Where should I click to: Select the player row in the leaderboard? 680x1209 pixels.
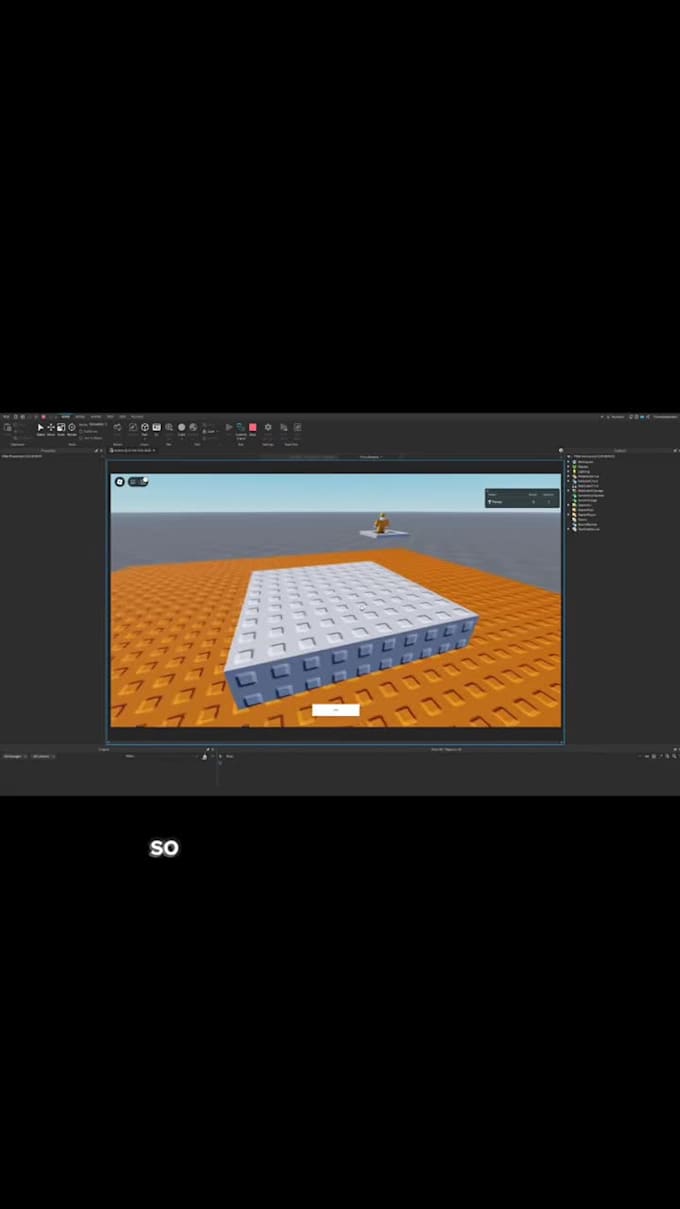[522, 501]
